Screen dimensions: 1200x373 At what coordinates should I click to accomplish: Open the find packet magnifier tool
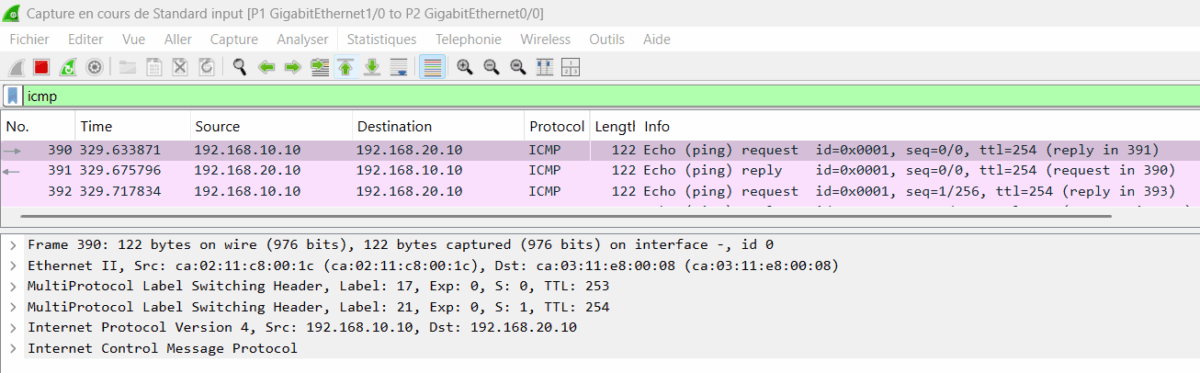(240, 67)
